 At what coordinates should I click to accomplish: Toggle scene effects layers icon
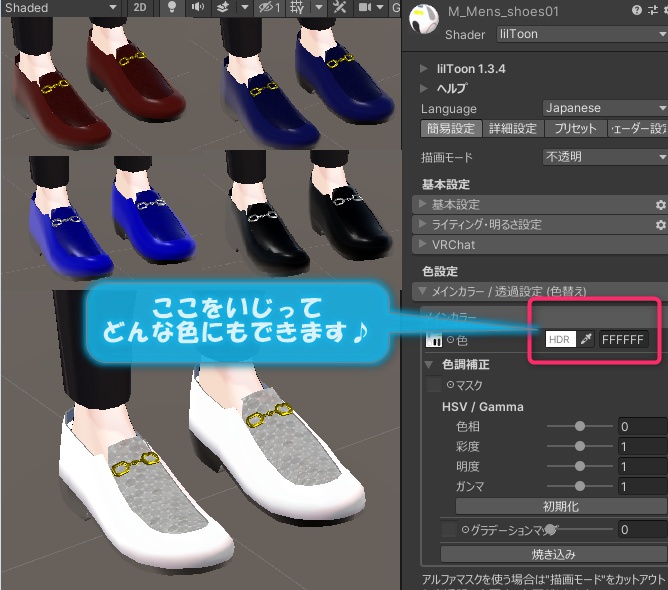point(223,7)
